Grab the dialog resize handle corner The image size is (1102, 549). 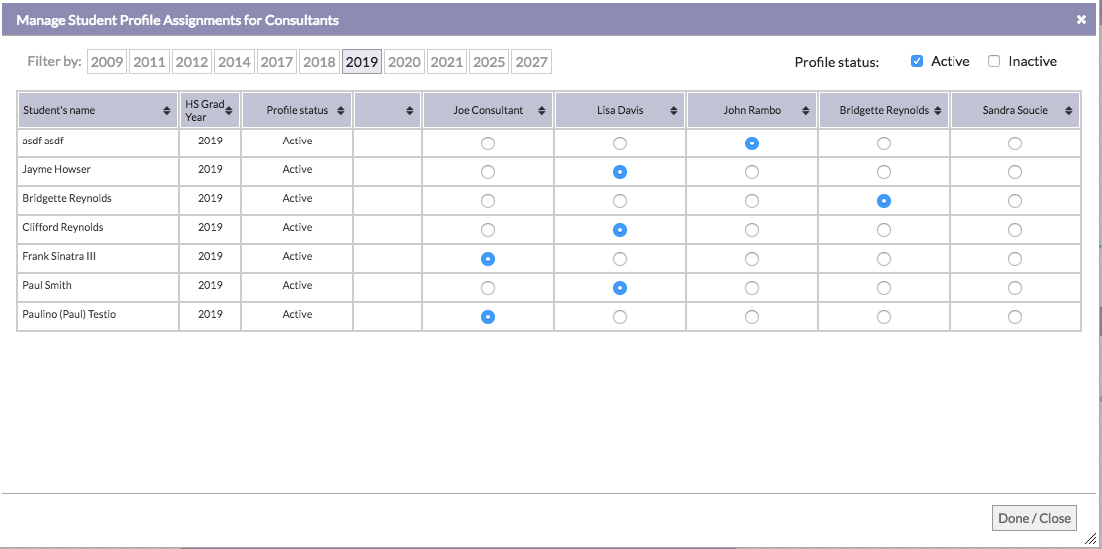point(1089,538)
